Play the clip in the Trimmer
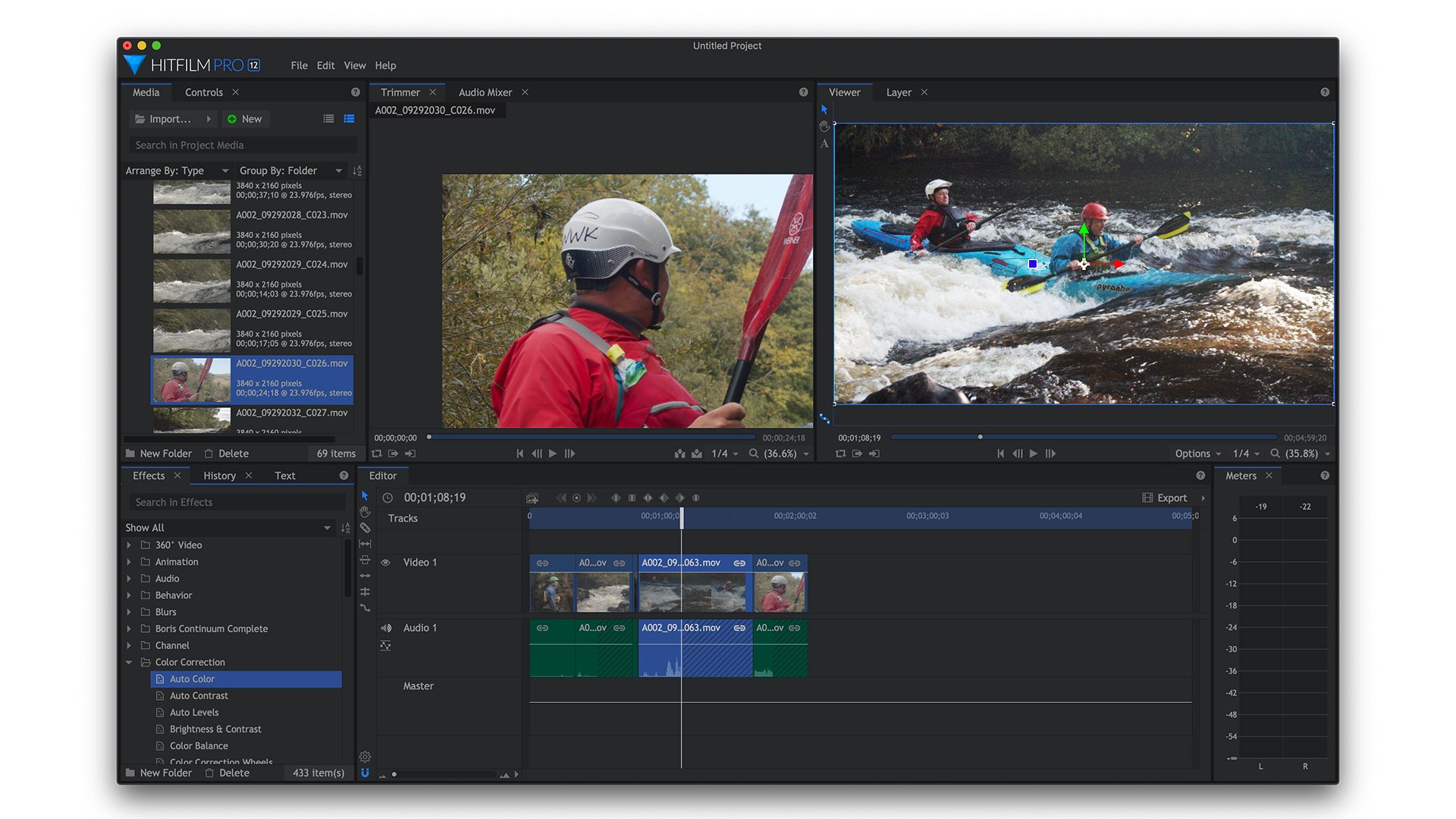Screen dimensions: 1456x819 (553, 453)
